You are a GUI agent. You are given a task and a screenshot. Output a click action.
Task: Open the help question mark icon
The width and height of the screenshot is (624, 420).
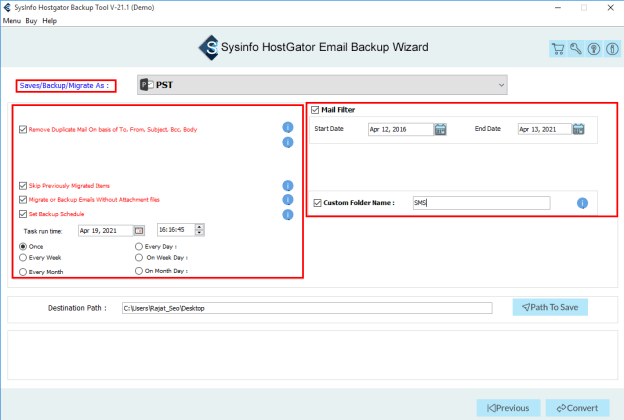pos(594,49)
